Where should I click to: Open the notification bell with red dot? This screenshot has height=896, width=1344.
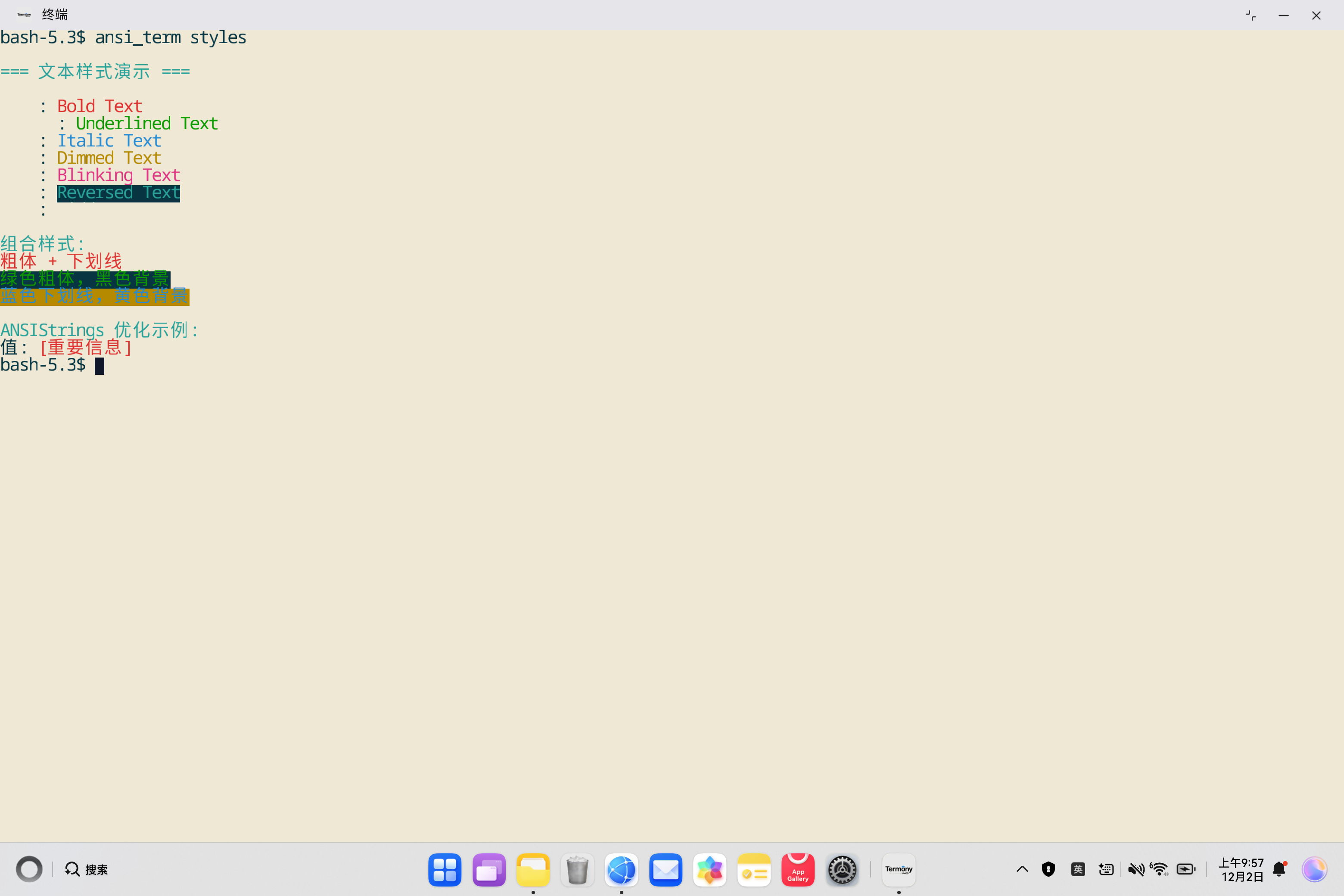pyautogui.click(x=1279, y=869)
